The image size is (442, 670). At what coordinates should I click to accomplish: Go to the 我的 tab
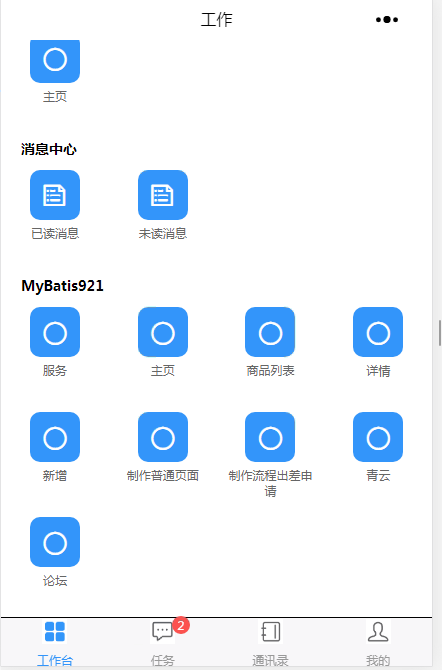[378, 643]
